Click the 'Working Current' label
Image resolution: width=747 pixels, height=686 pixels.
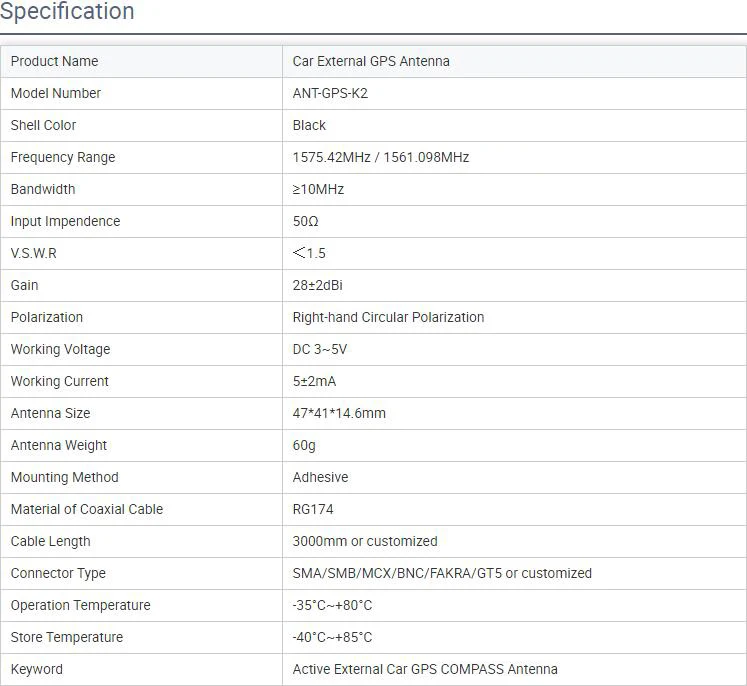point(60,381)
